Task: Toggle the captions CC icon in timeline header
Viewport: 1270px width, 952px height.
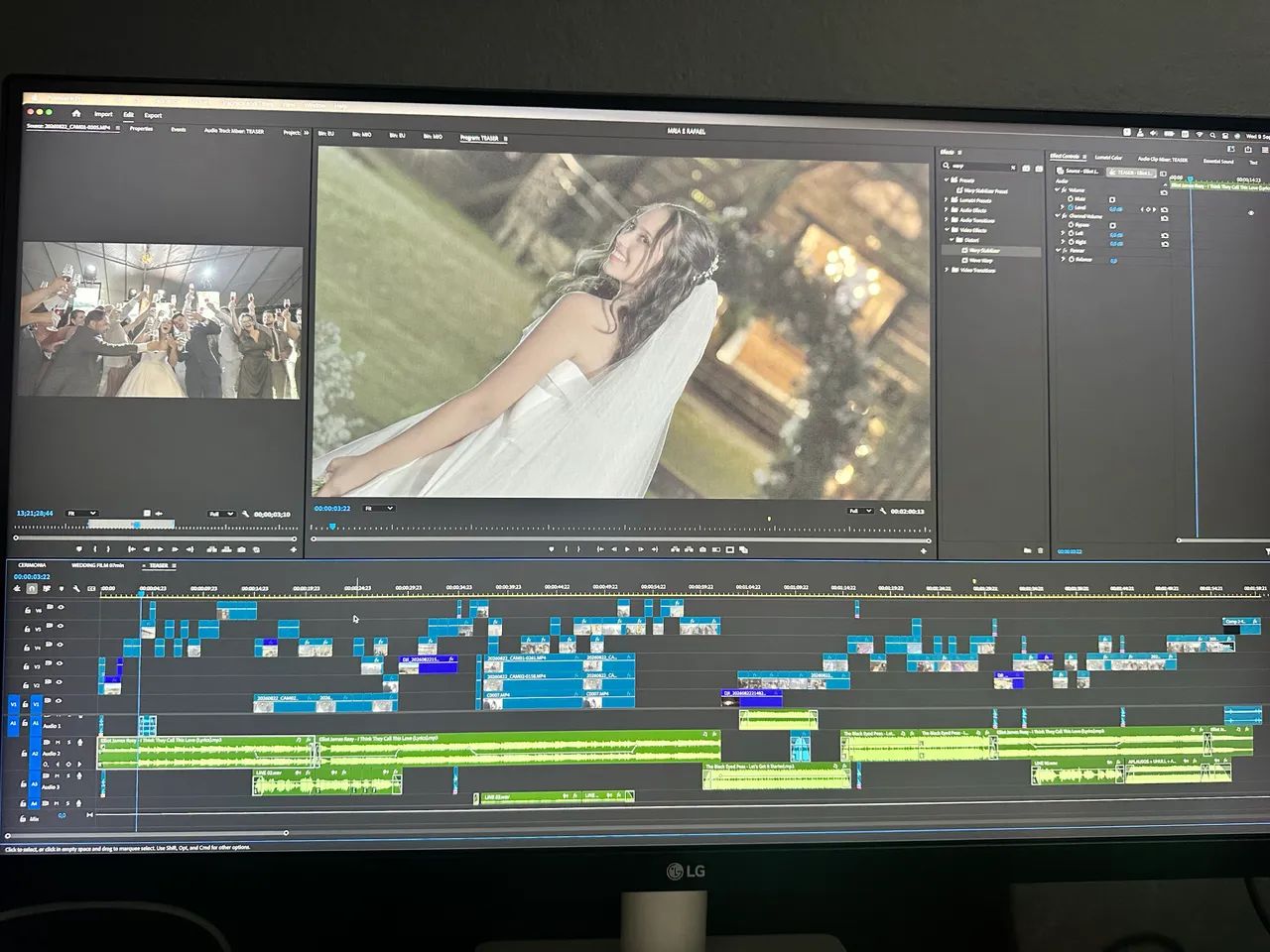Action: click(x=91, y=588)
